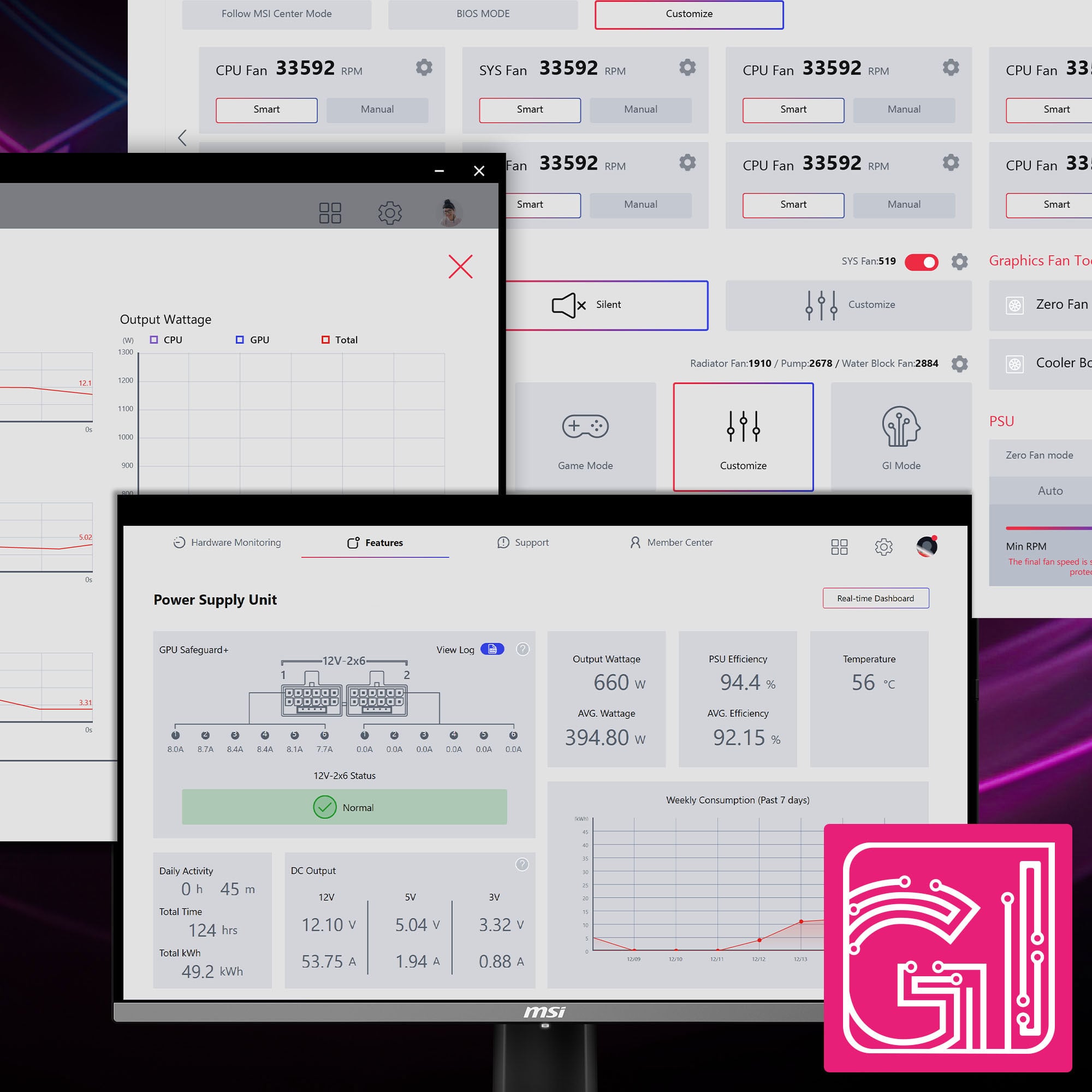
Task: Click the "5.04 V" DC Output value
Action: coord(417,925)
